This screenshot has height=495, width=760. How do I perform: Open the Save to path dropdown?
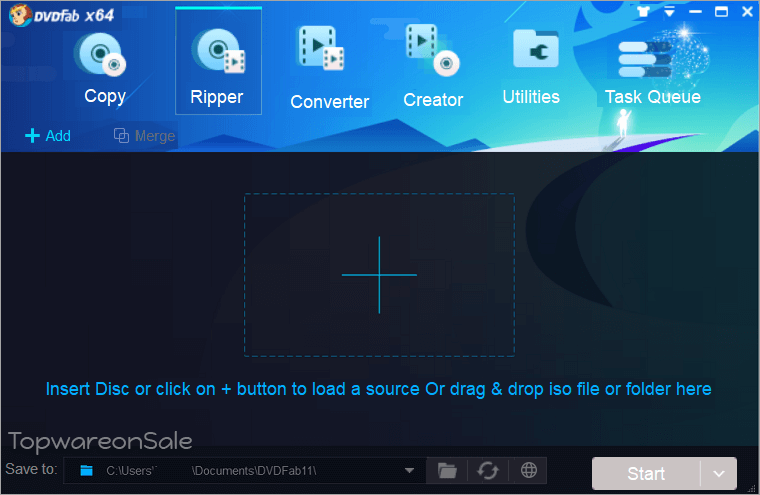point(409,470)
